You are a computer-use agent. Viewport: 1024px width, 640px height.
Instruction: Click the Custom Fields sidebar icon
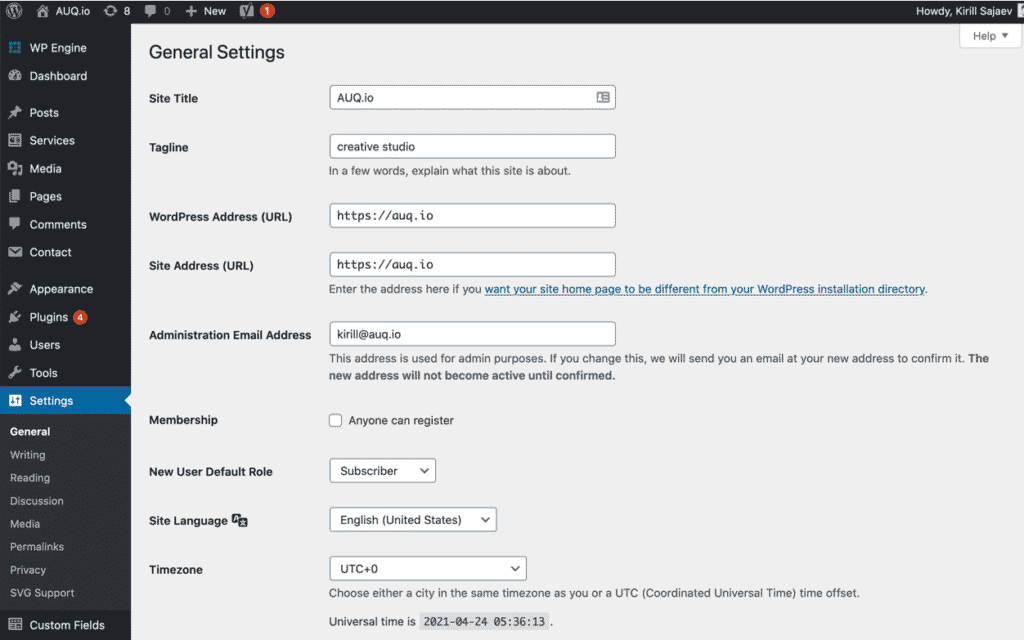[15, 624]
